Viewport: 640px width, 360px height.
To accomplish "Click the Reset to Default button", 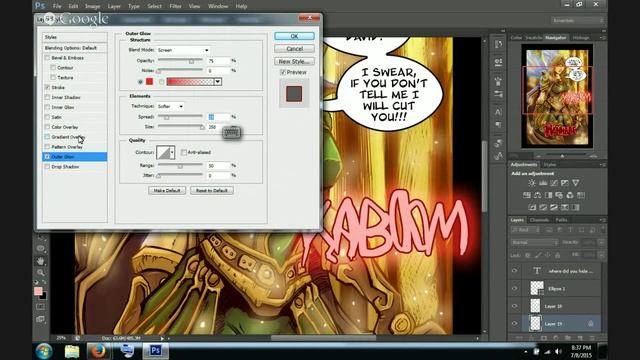I will pyautogui.click(x=211, y=191).
